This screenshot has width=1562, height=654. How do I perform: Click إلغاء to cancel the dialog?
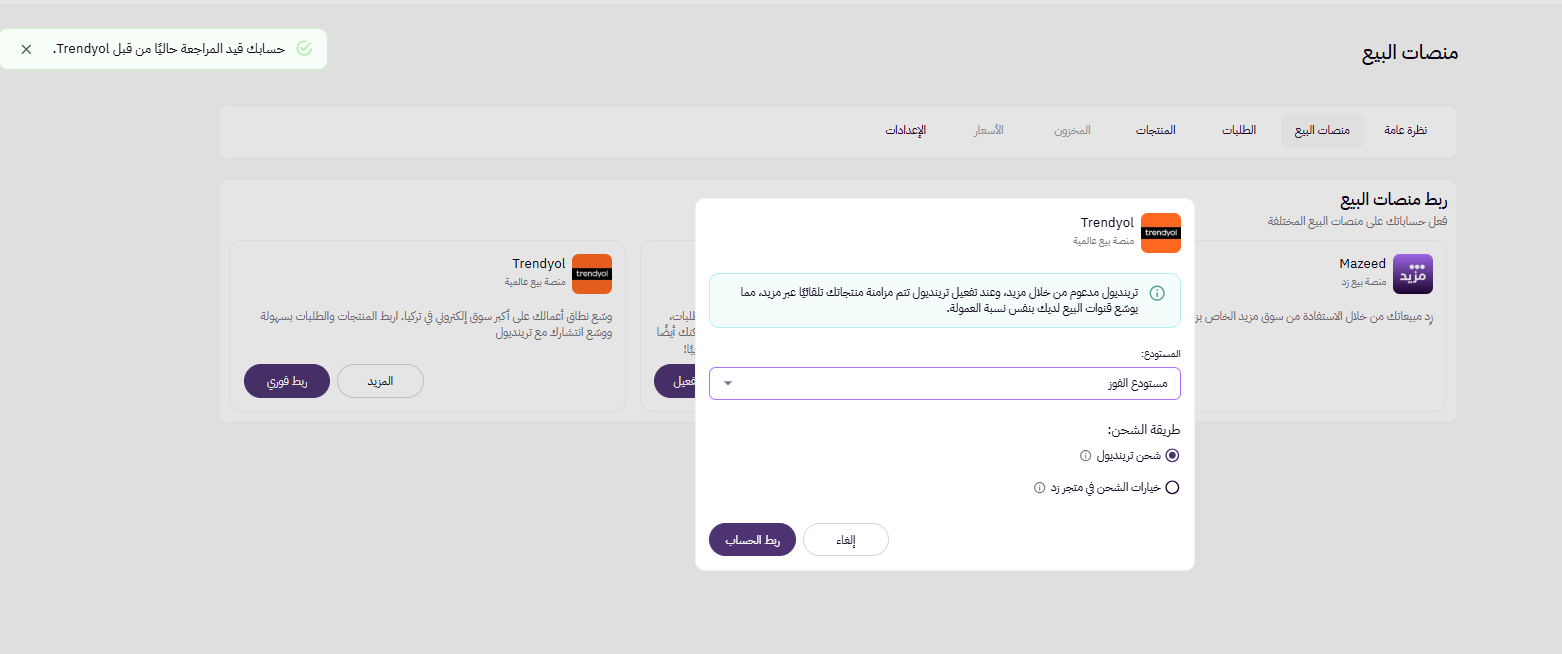[x=846, y=540]
